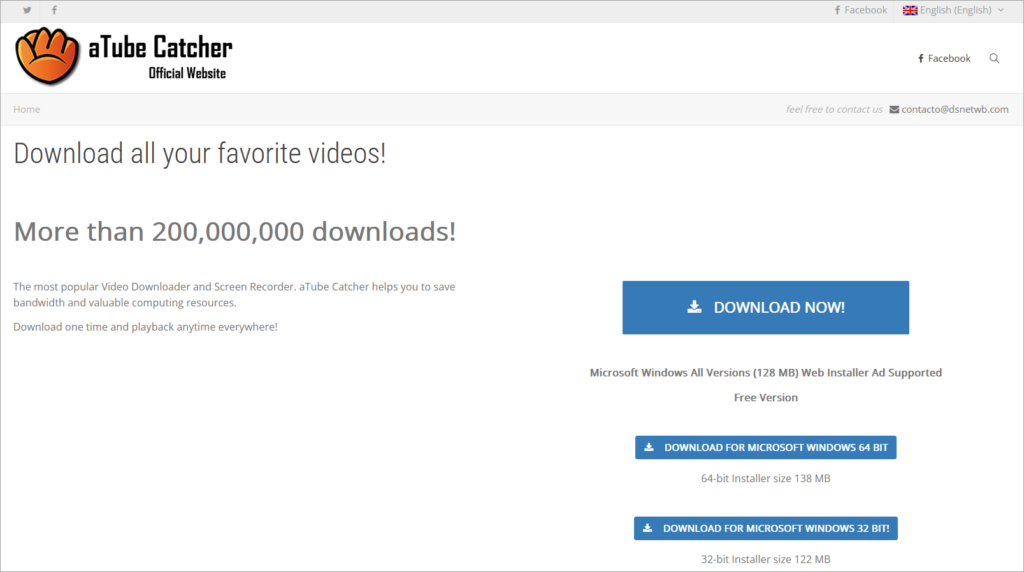Screen dimensions: 1024x572
Task: Open the Twitter icon in top bar
Action: (27, 10)
